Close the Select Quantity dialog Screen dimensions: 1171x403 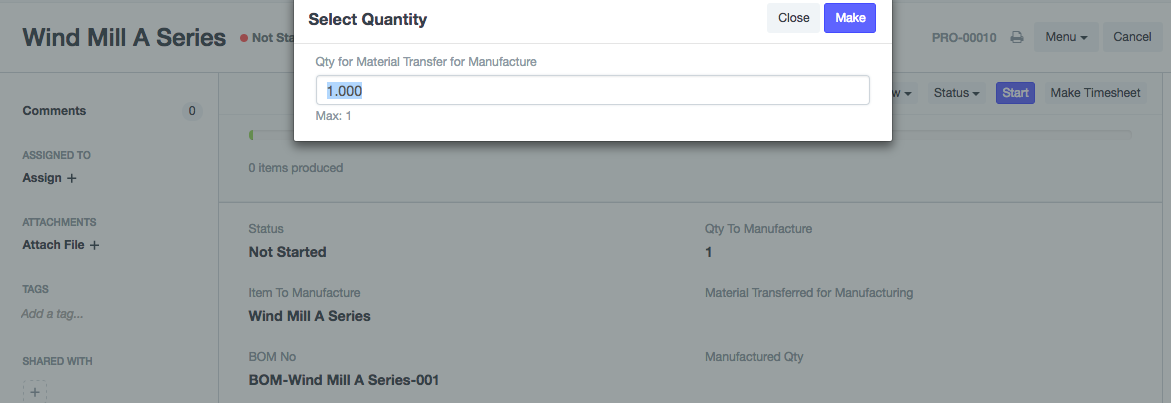[x=793, y=18]
